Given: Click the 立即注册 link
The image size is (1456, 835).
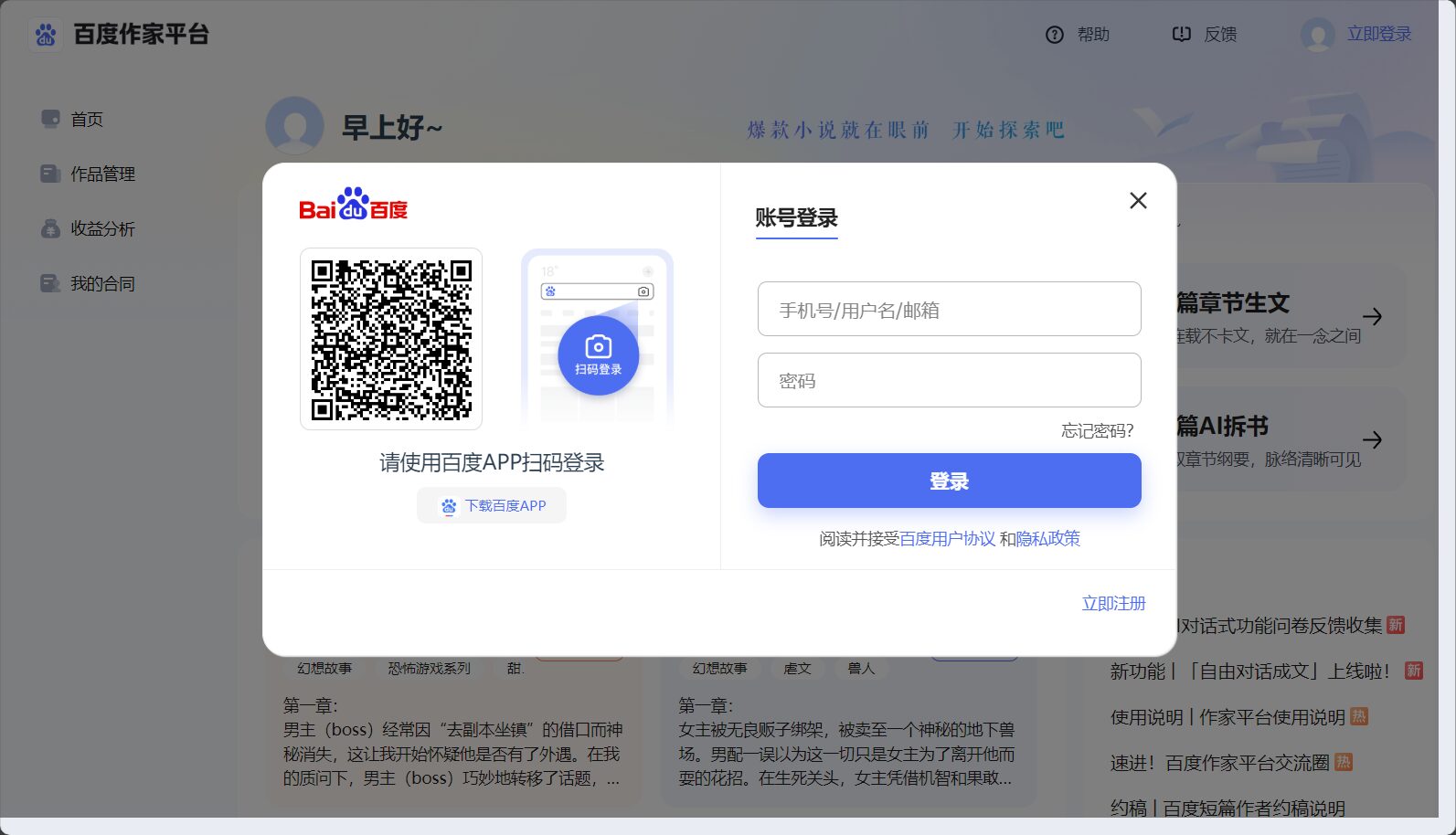Looking at the screenshot, I should [1113, 604].
